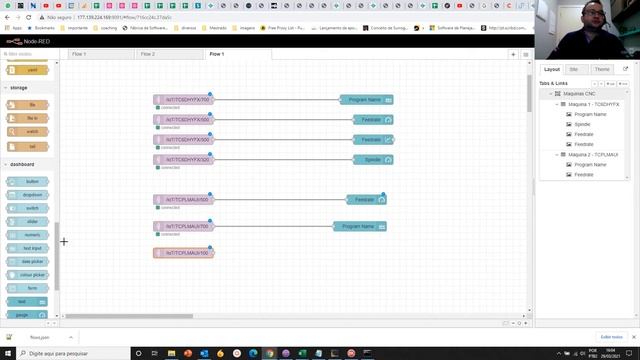Viewport: 640px width, 360px height.
Task: Click the add link button in Tabs & Links
Action: 623,84
